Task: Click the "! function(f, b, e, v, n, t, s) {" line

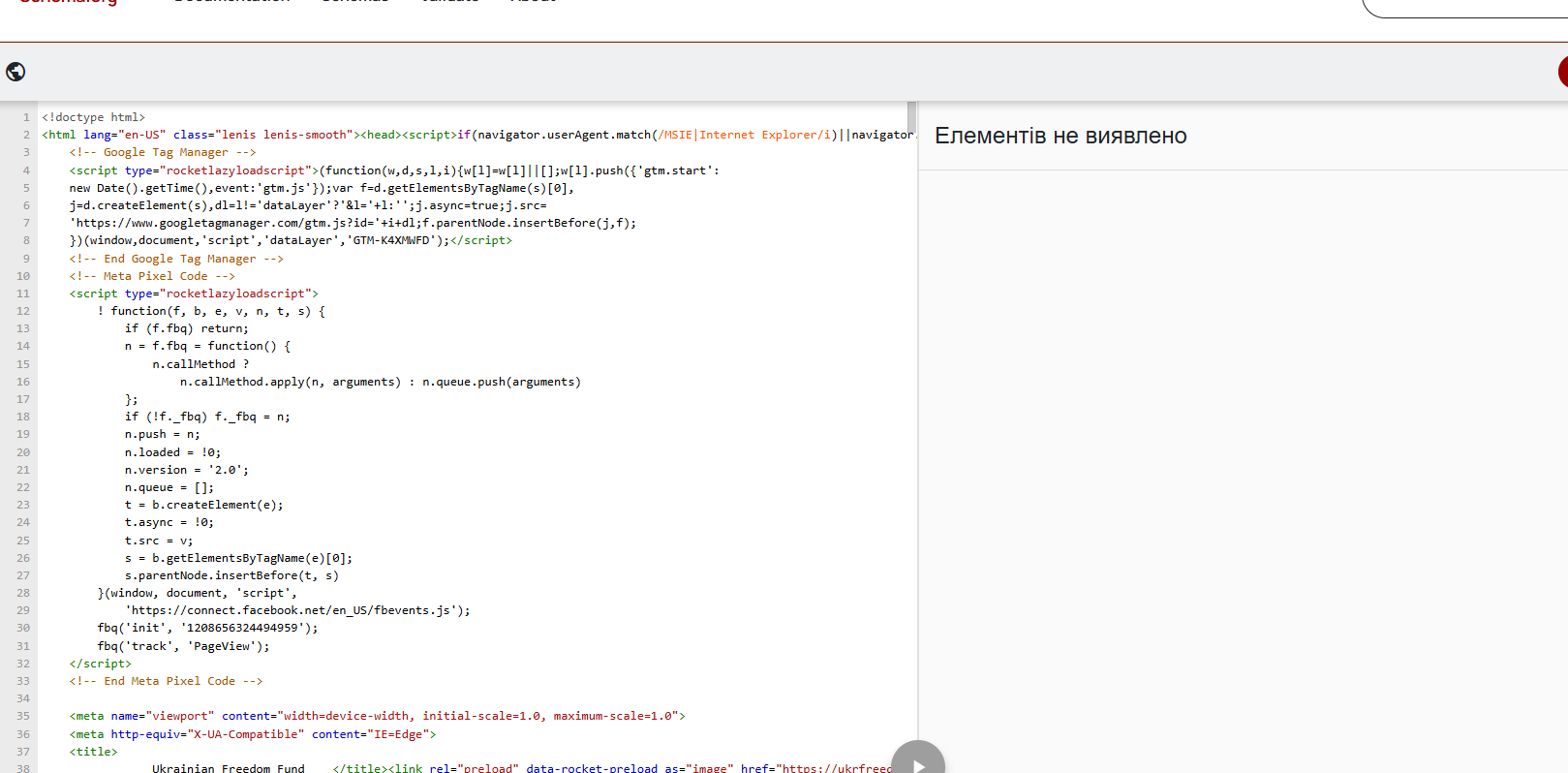Action: pyautogui.click(x=211, y=311)
